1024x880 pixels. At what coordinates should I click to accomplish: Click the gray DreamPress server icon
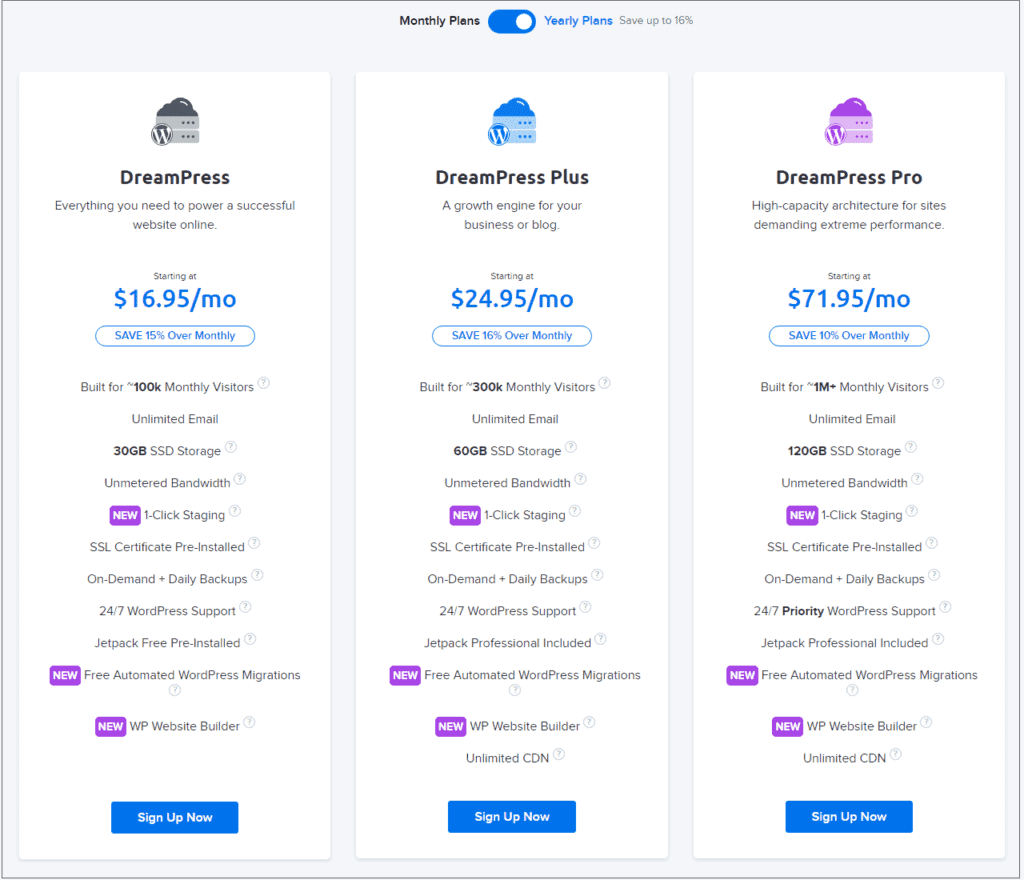click(x=175, y=121)
